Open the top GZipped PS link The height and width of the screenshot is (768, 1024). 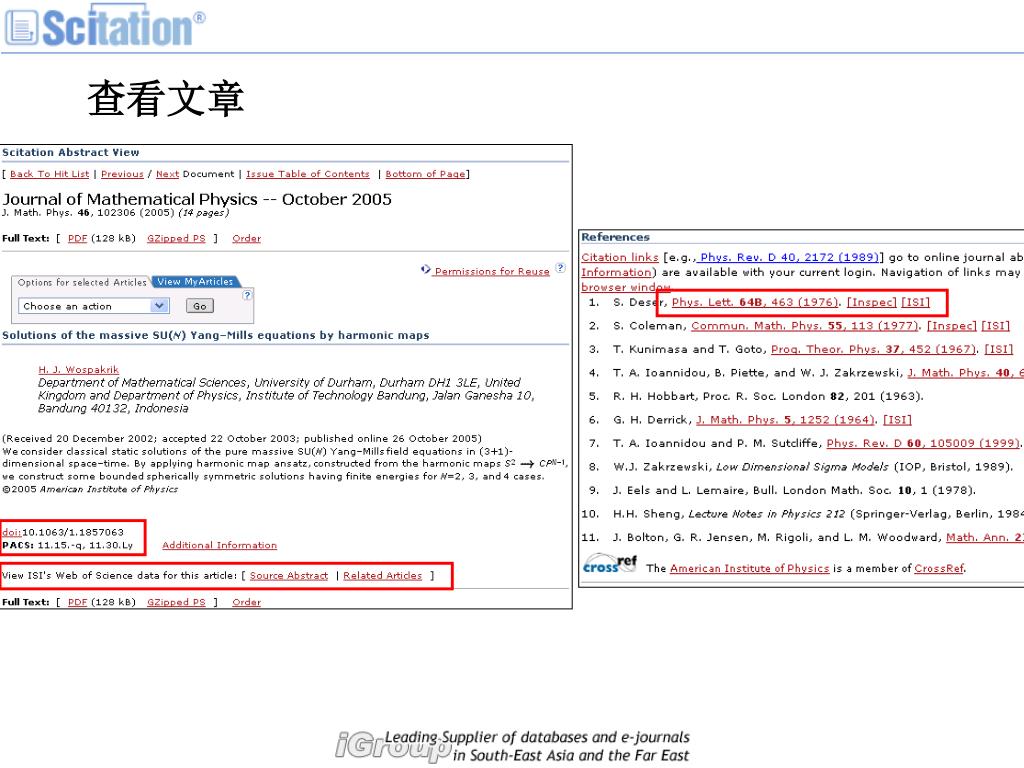pos(176,238)
